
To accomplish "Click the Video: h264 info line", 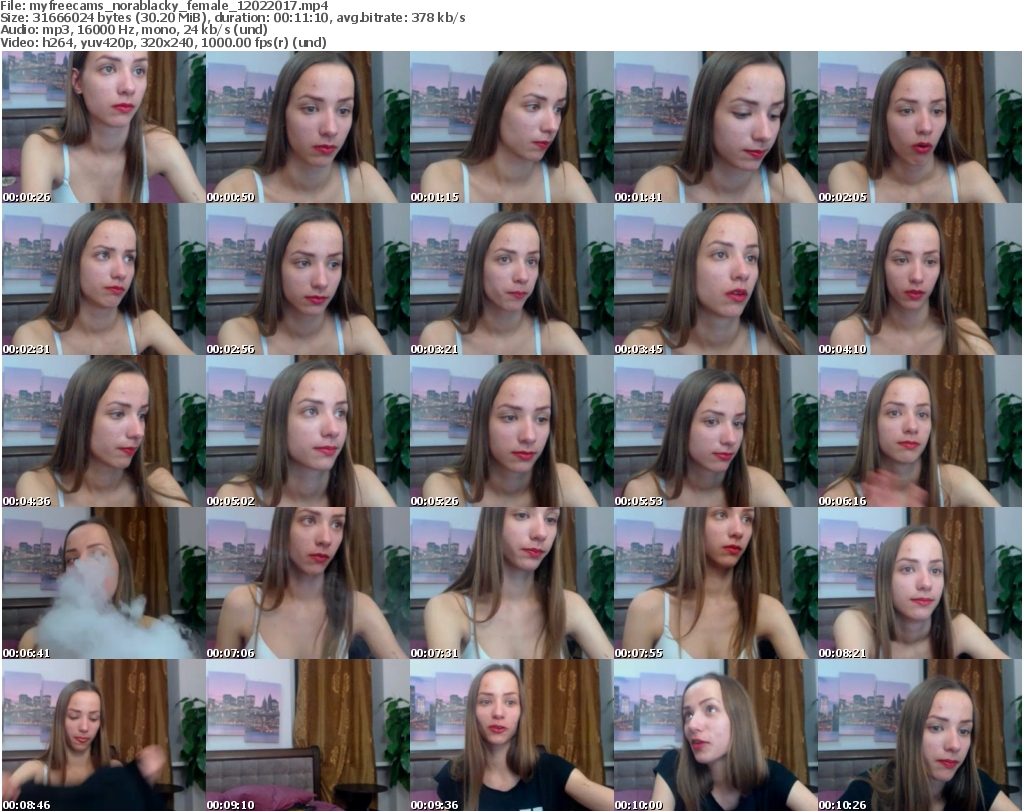I will click(163, 42).
